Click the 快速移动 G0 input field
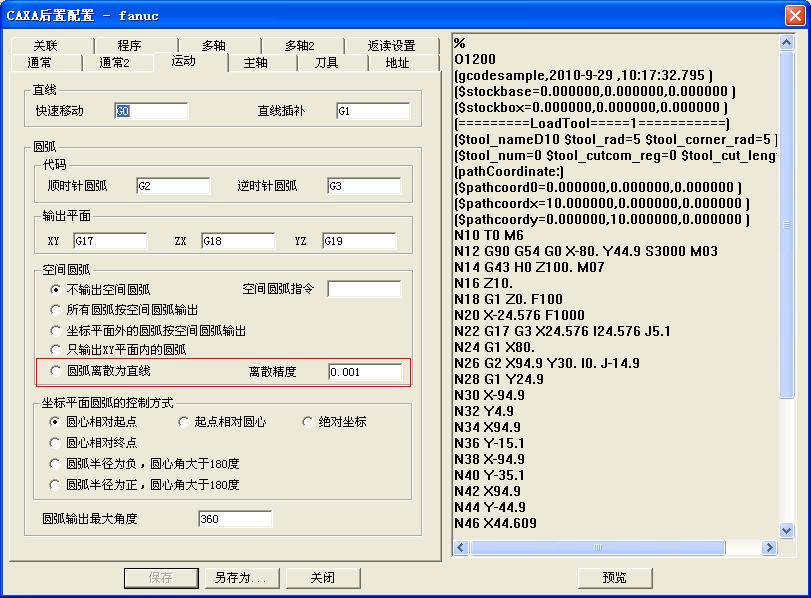The height and width of the screenshot is (598, 811). (x=151, y=111)
